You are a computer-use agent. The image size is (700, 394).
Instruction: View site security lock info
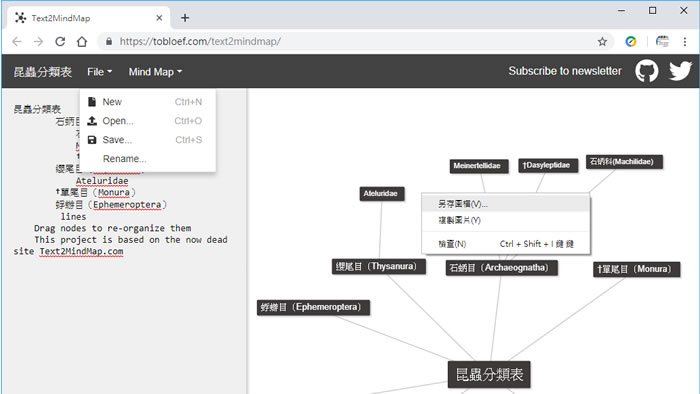108,41
